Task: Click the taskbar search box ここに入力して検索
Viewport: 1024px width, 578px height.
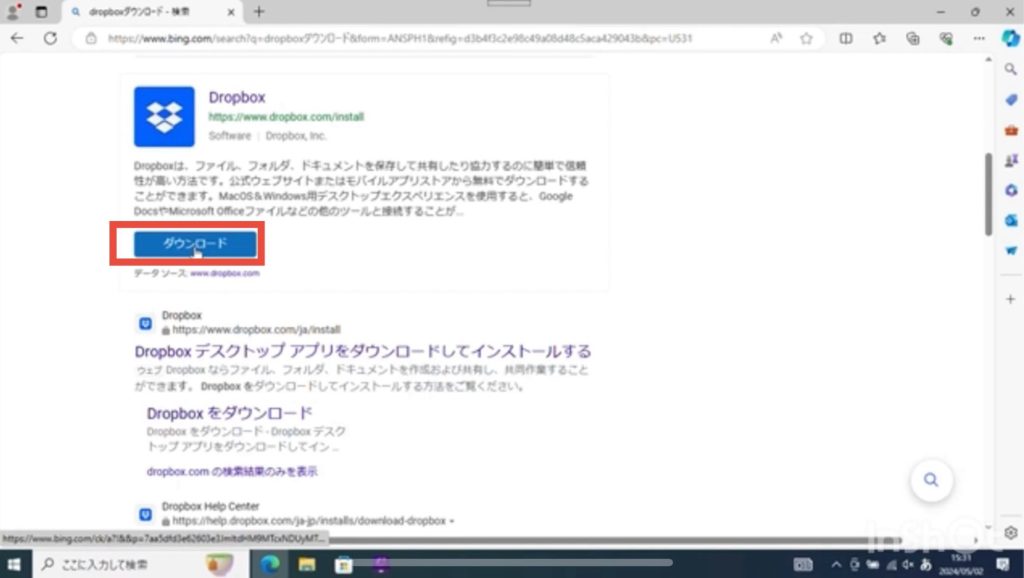Action: [140, 564]
